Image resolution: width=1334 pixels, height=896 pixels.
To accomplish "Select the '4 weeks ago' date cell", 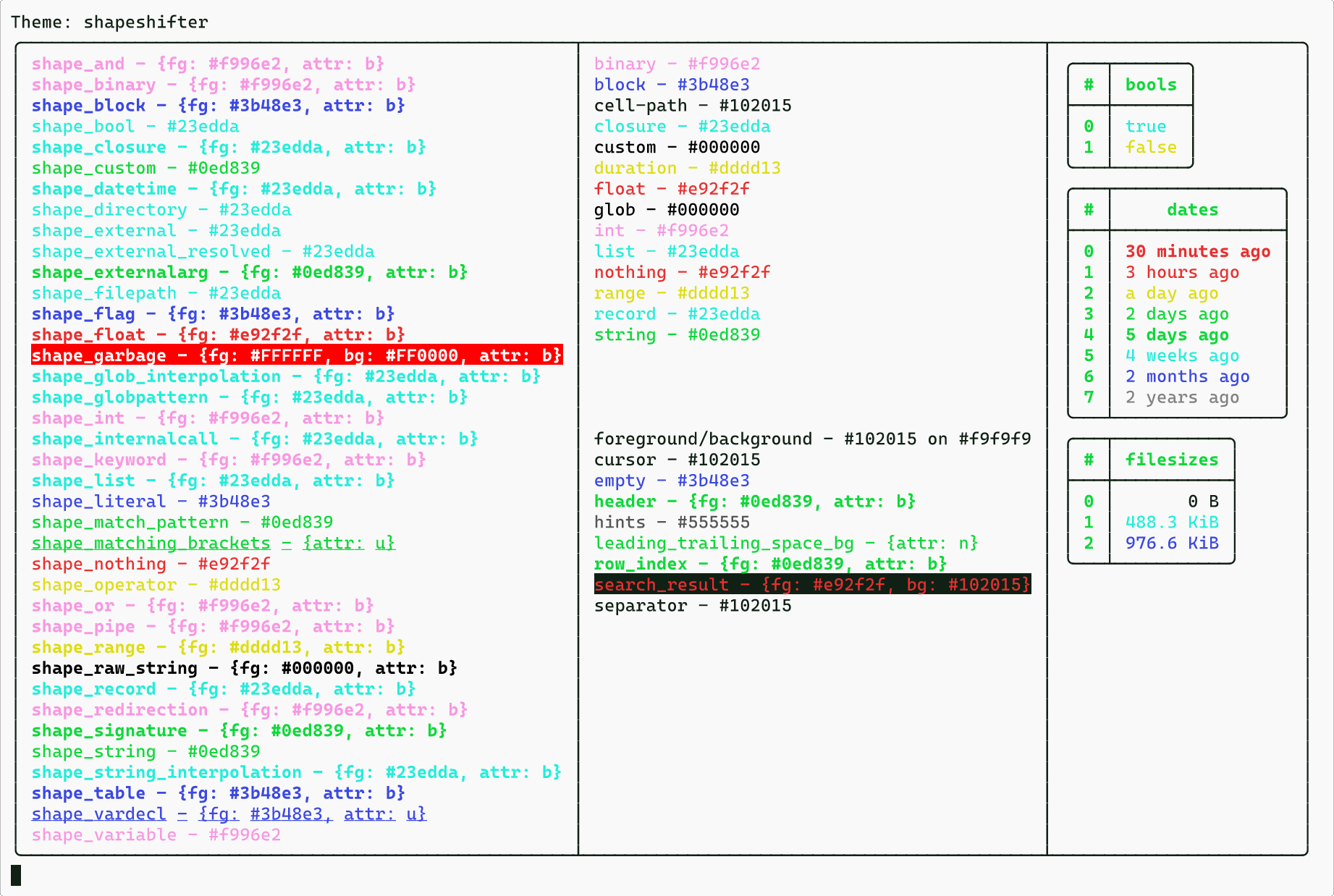I will (1182, 355).
